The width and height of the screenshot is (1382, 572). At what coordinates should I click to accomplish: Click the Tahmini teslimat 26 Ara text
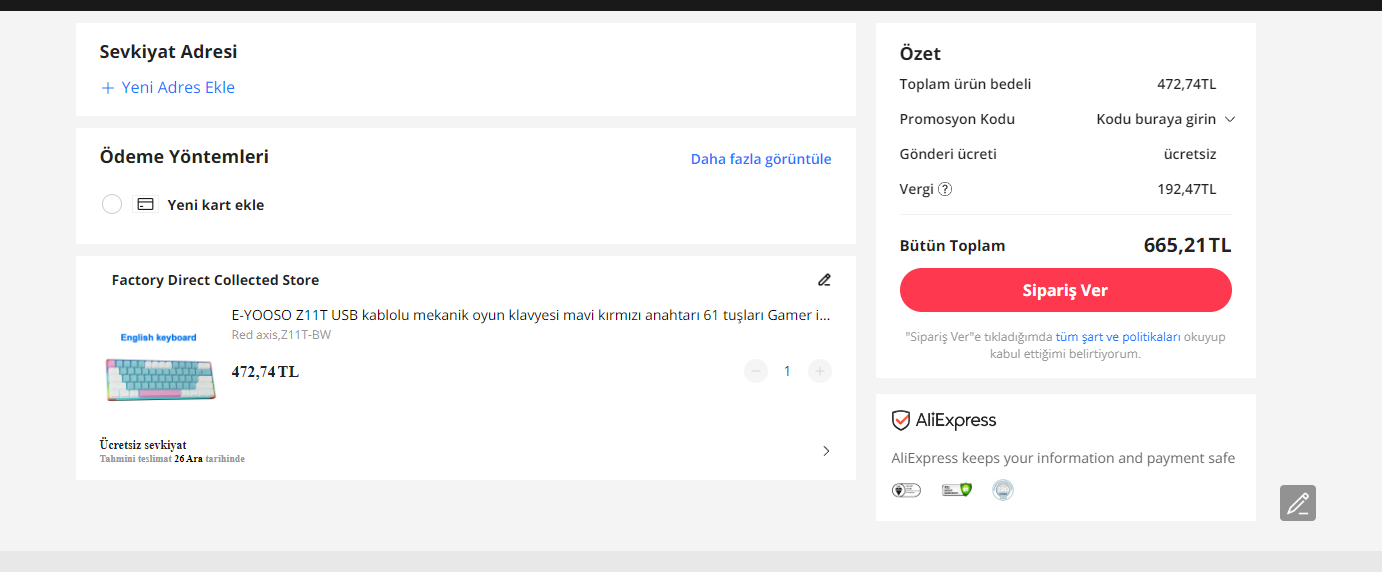[172, 459]
